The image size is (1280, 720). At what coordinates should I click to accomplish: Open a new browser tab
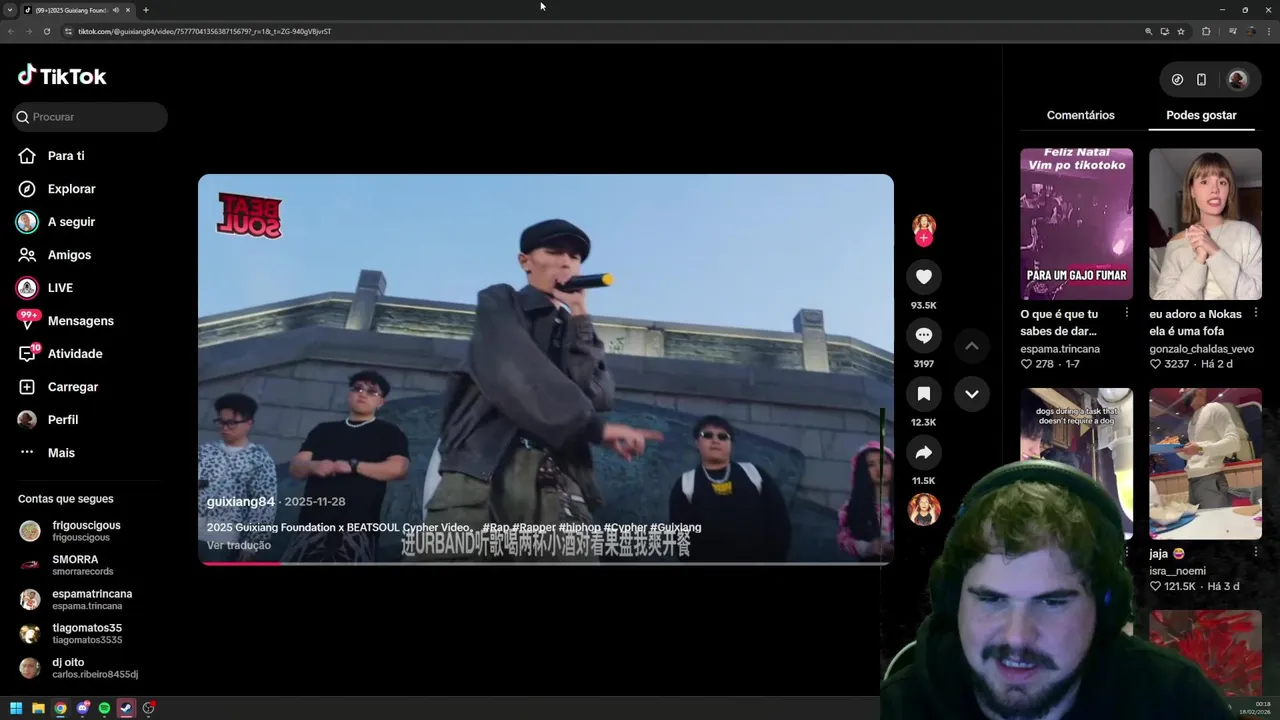[146, 10]
